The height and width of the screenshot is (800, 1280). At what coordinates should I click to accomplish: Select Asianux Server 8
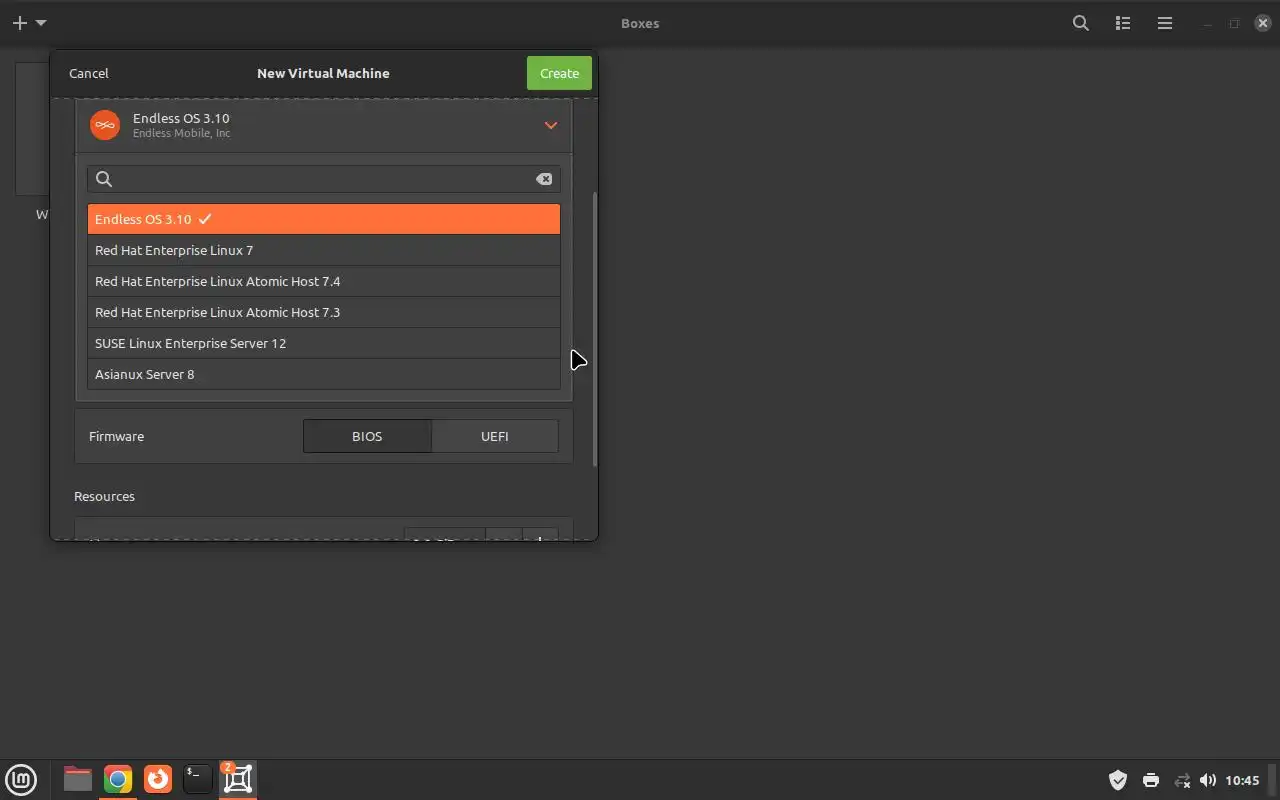pyautogui.click(x=323, y=374)
